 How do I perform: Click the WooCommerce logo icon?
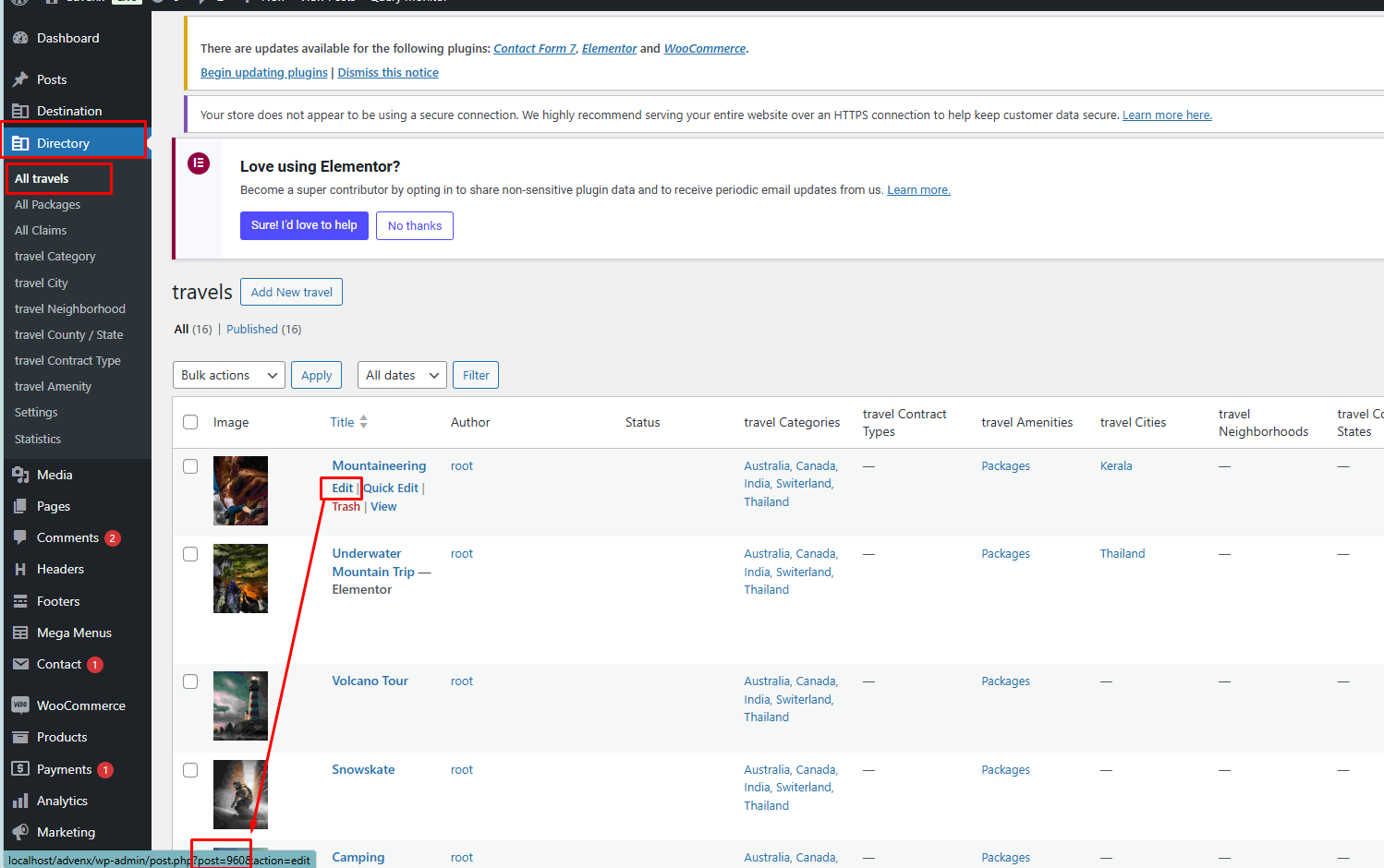(20, 705)
